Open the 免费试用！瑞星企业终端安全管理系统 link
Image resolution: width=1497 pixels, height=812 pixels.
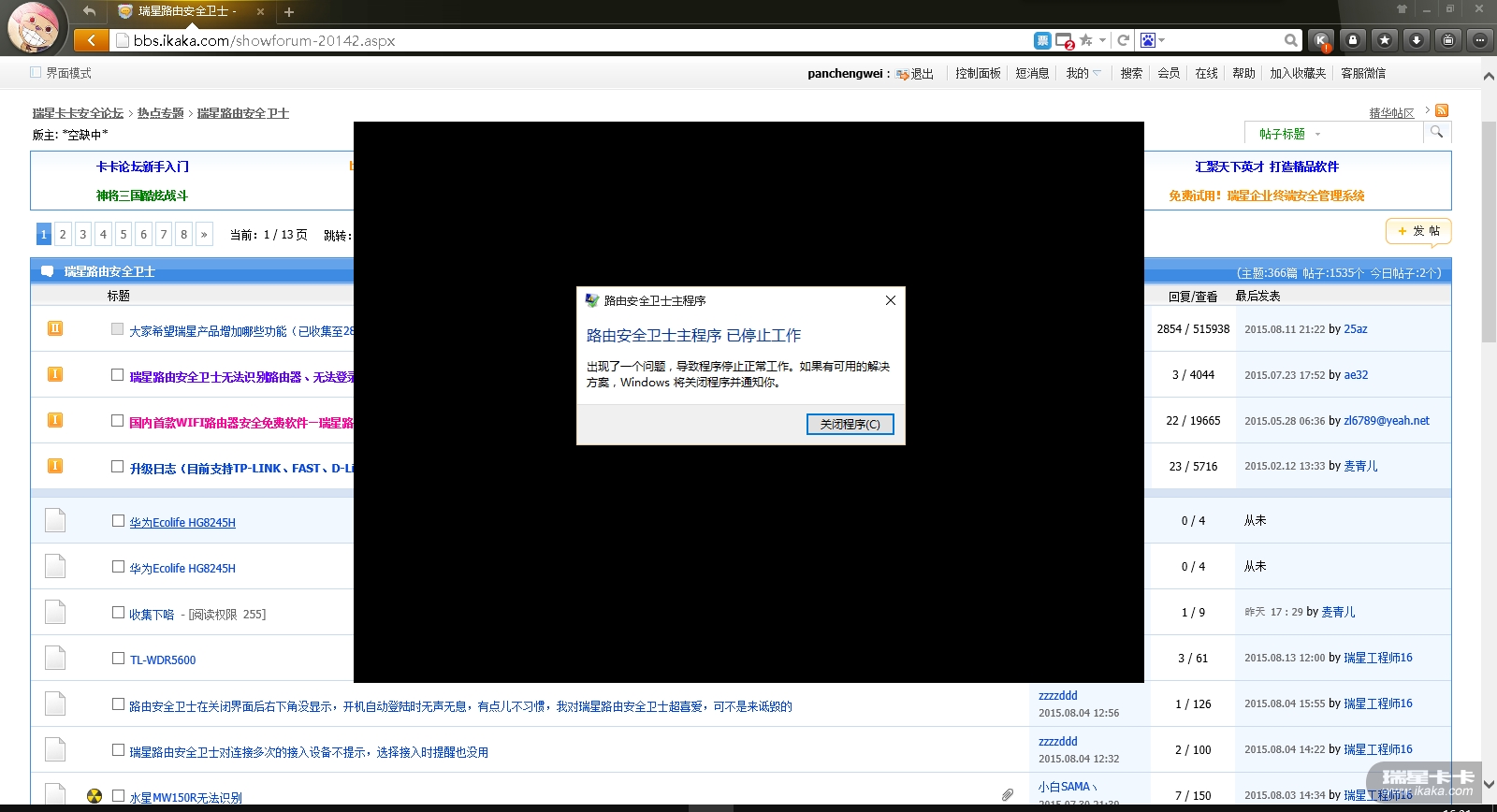click(x=1267, y=196)
